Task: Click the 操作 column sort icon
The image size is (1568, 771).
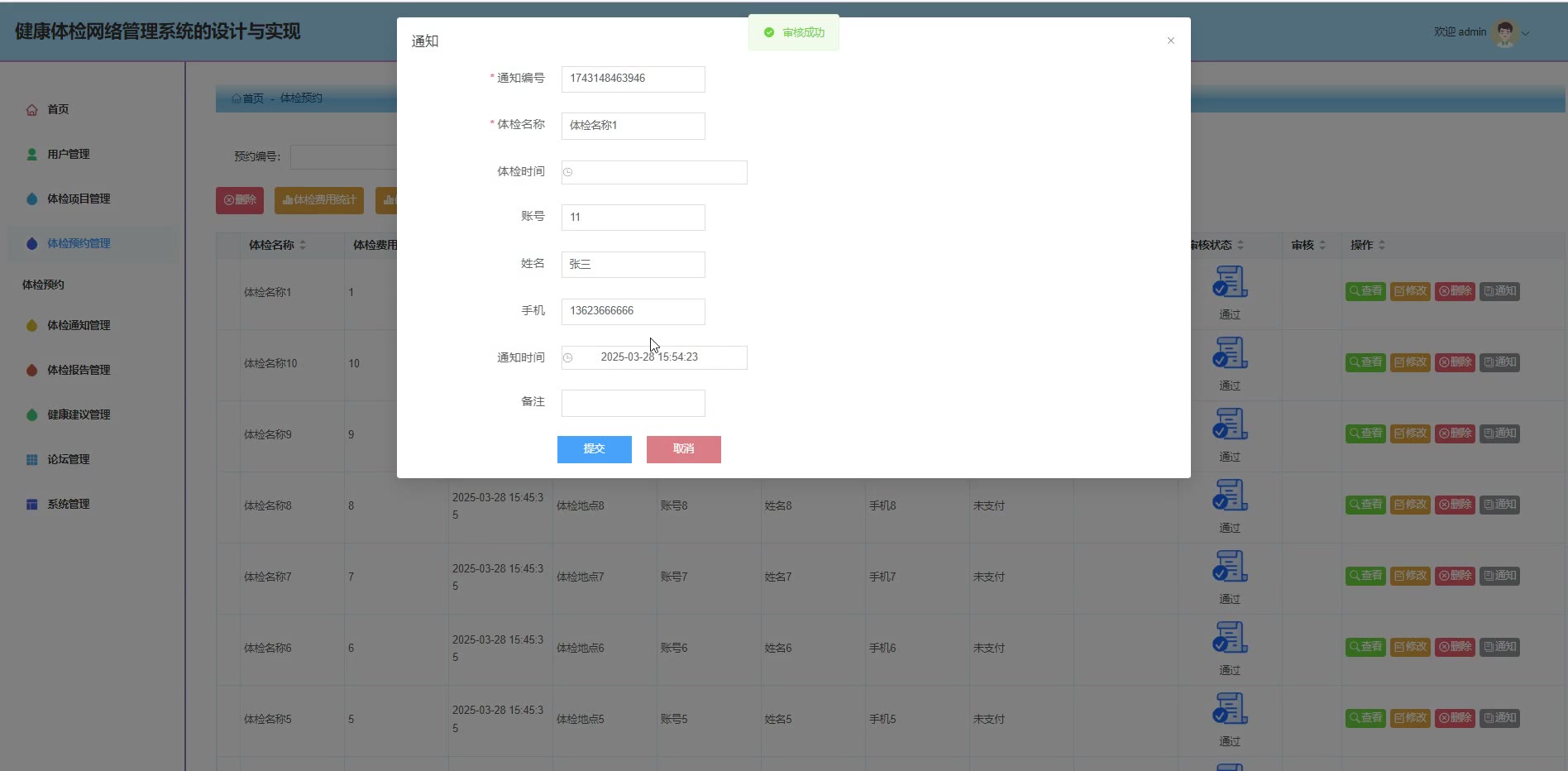Action: [x=1382, y=245]
